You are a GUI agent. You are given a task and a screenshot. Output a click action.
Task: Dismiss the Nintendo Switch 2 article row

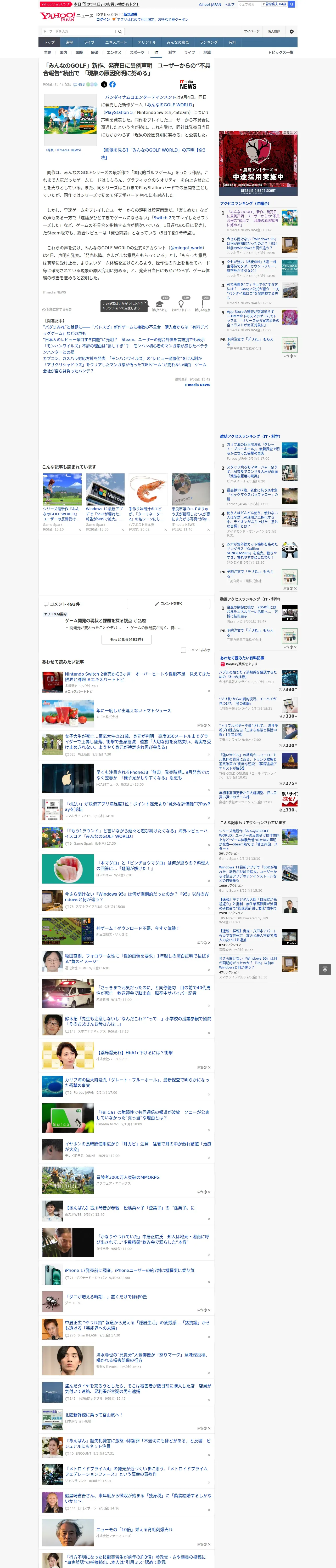click(209, 691)
